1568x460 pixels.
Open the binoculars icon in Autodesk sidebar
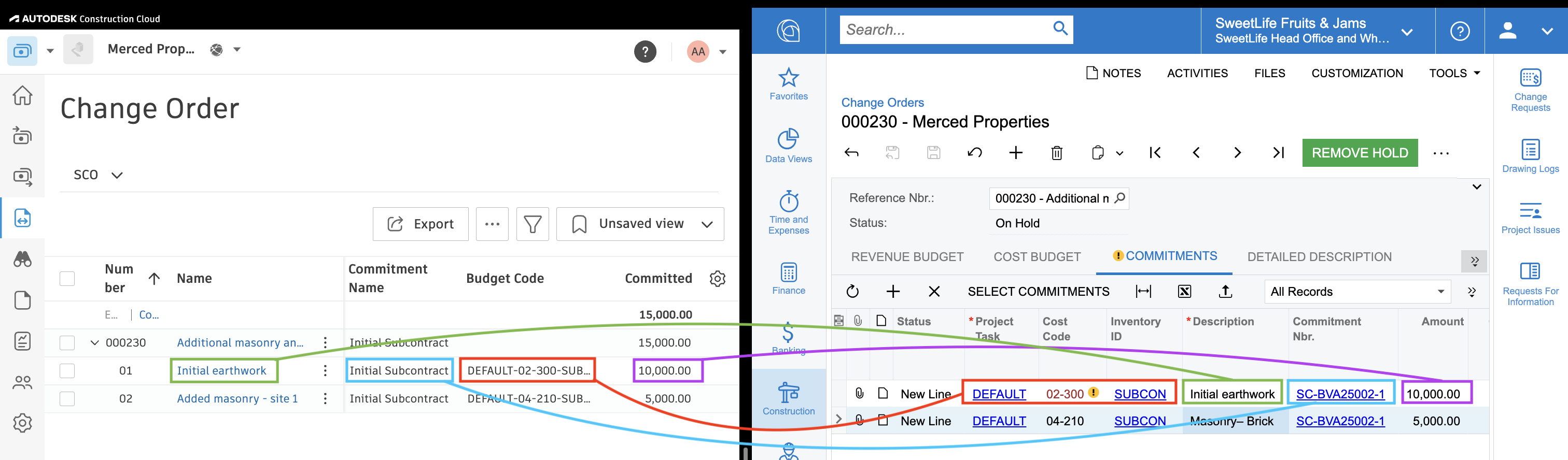[22, 259]
